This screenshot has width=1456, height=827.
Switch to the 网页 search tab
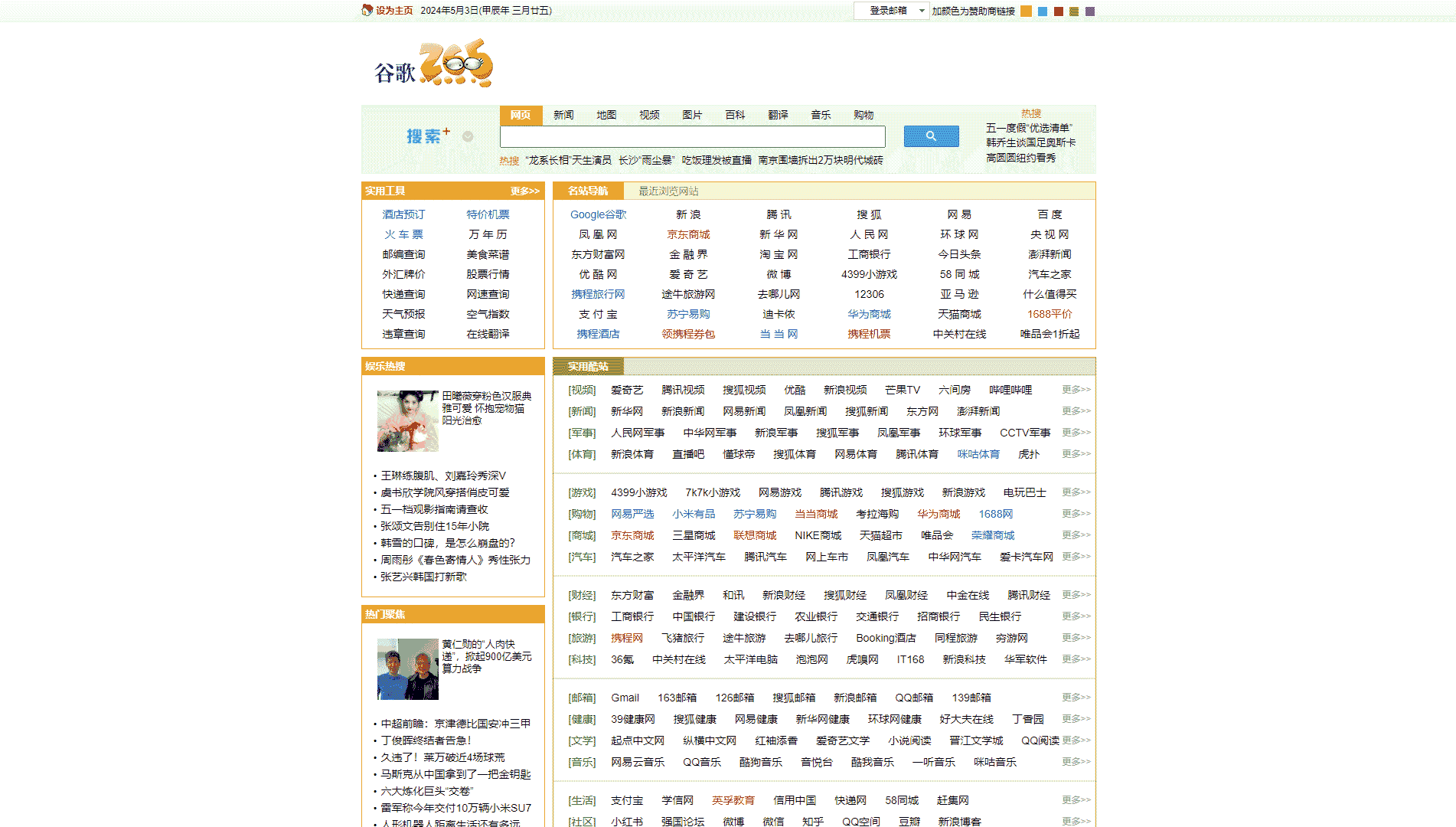point(521,115)
